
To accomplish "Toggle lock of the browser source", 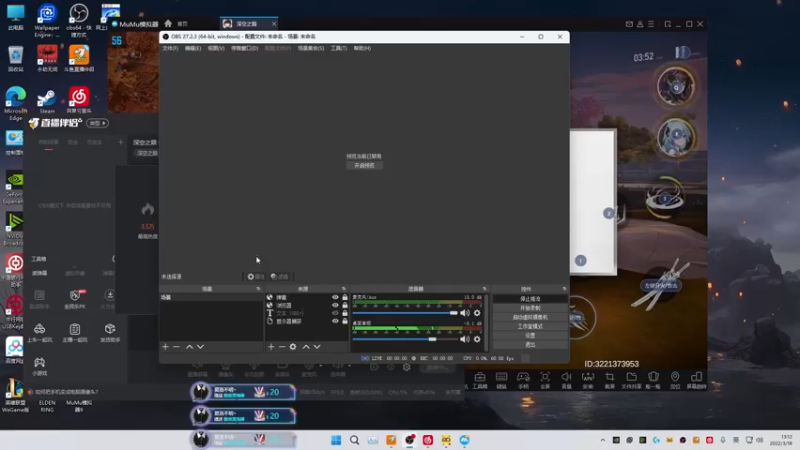I will 345,305.
